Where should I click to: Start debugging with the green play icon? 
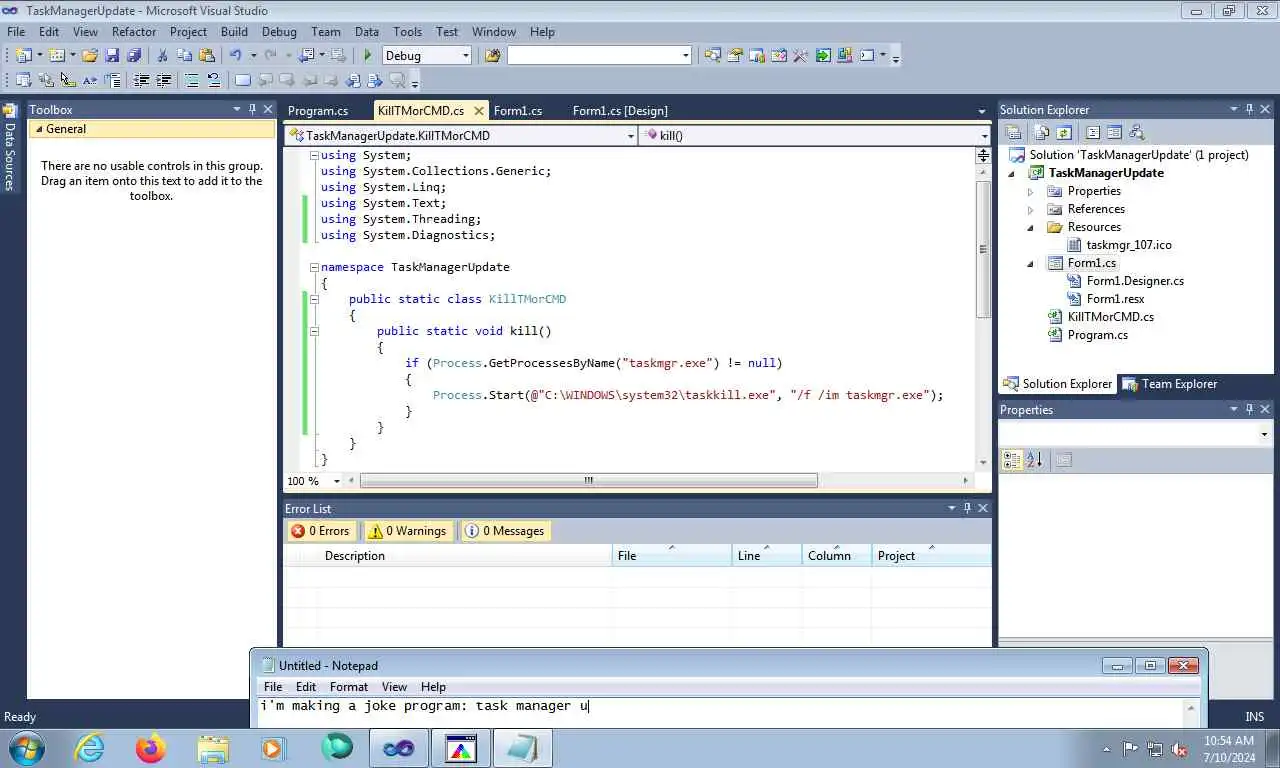pos(368,56)
